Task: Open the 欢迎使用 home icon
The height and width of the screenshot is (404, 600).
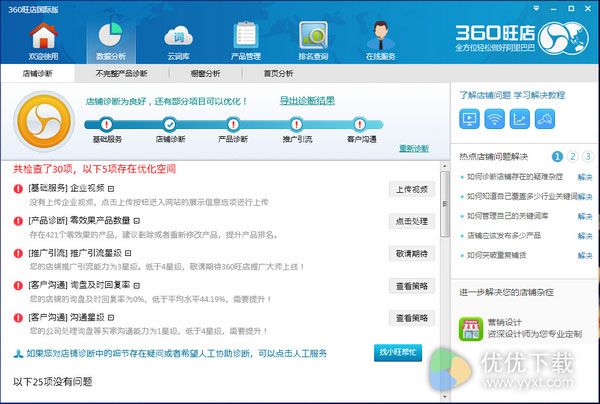Action: tap(44, 36)
